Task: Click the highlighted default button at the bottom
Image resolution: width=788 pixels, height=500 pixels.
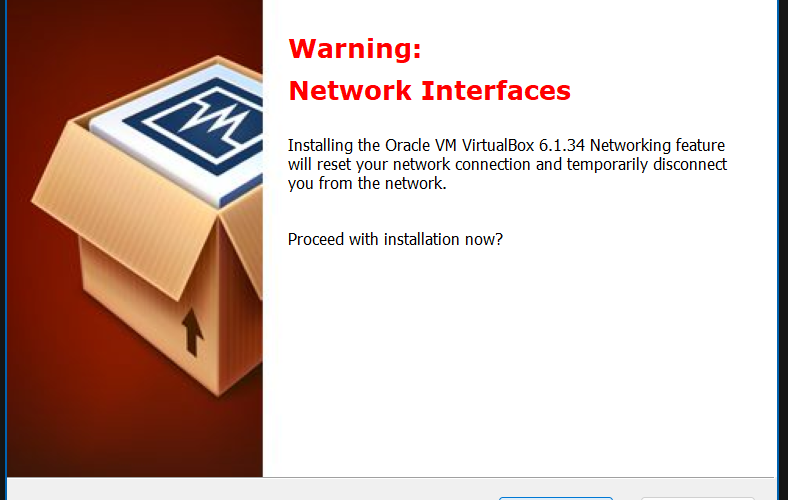Action: tap(556, 498)
